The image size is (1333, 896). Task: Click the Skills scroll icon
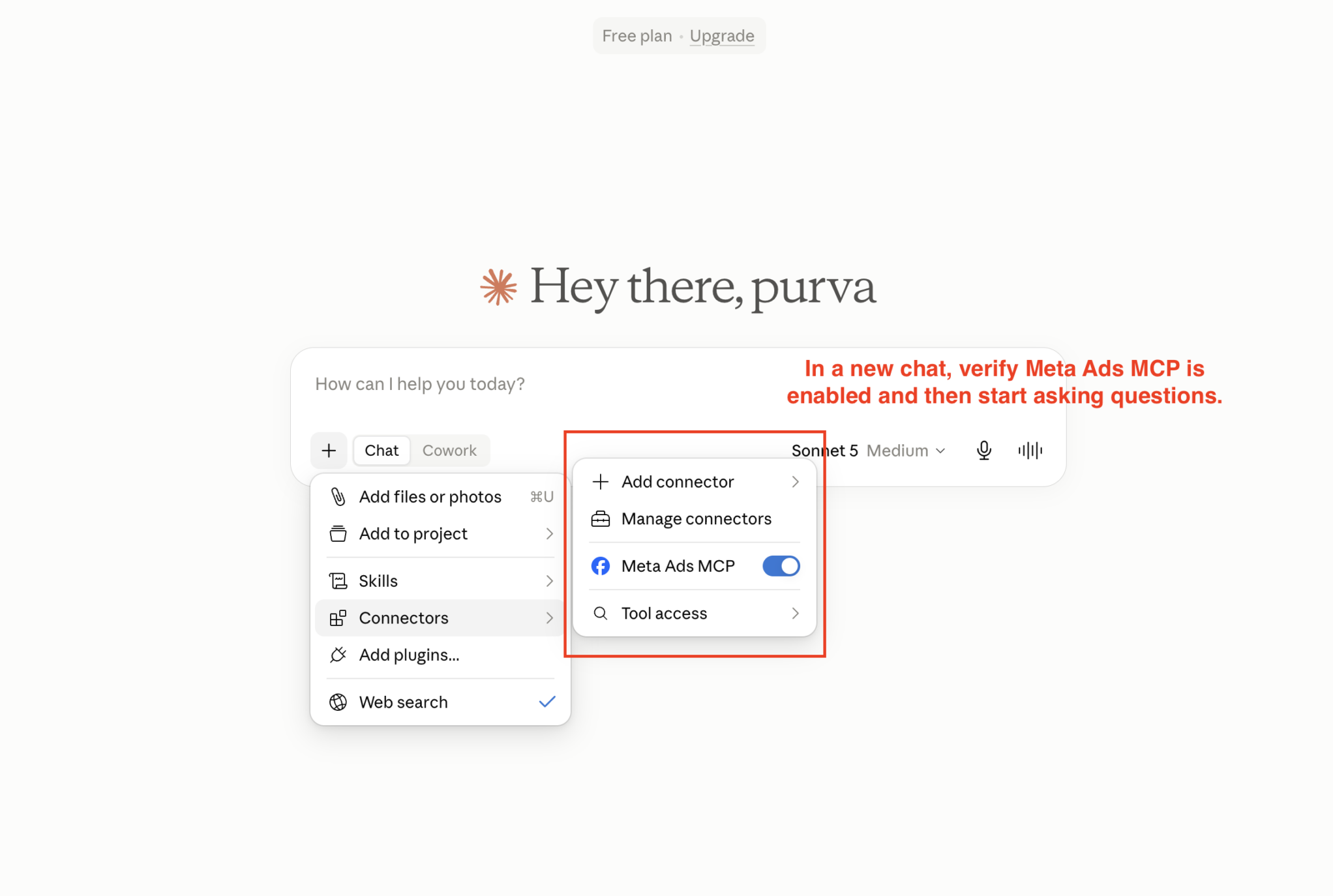coord(338,580)
